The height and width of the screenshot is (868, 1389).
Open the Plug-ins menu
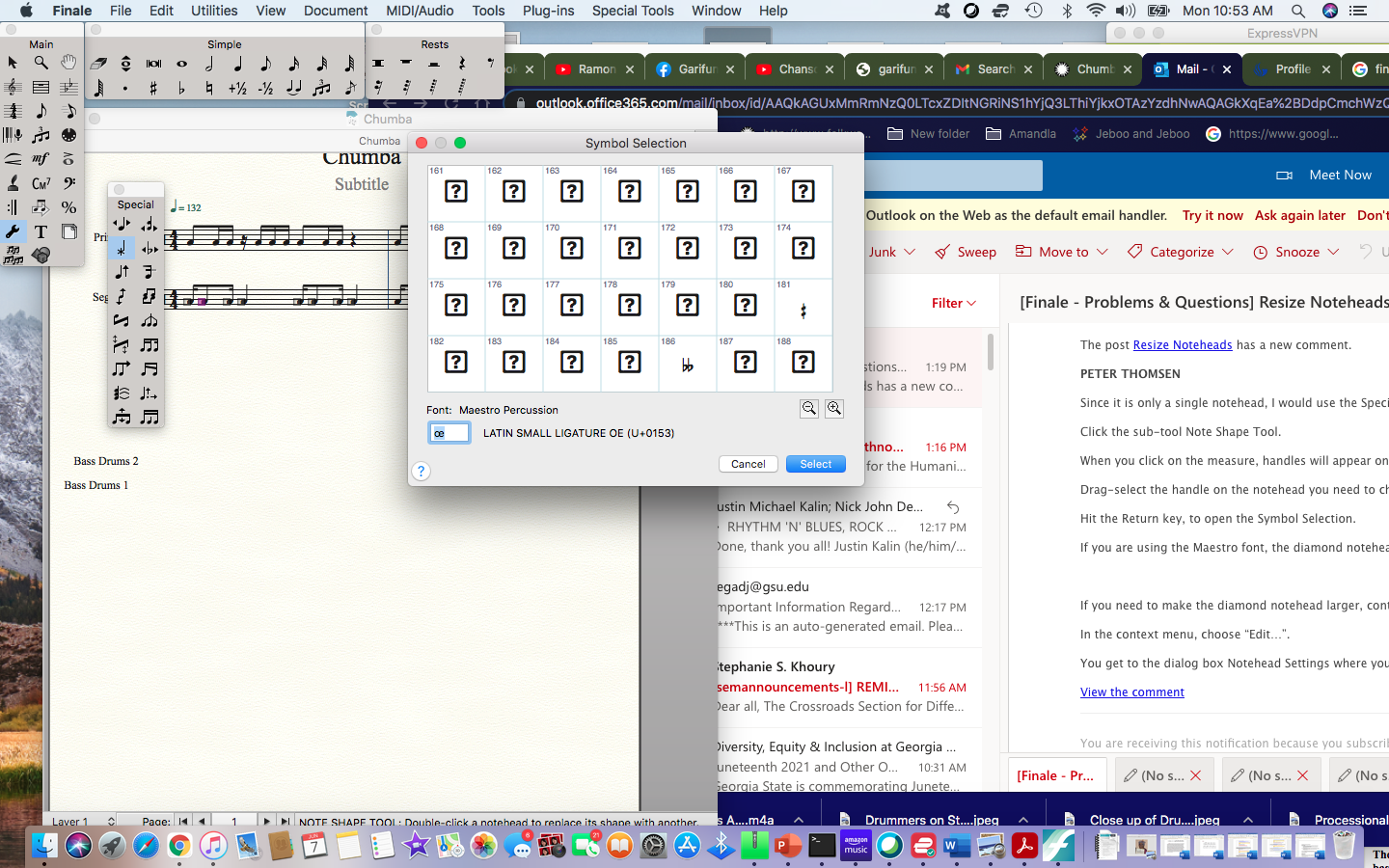pyautogui.click(x=548, y=11)
